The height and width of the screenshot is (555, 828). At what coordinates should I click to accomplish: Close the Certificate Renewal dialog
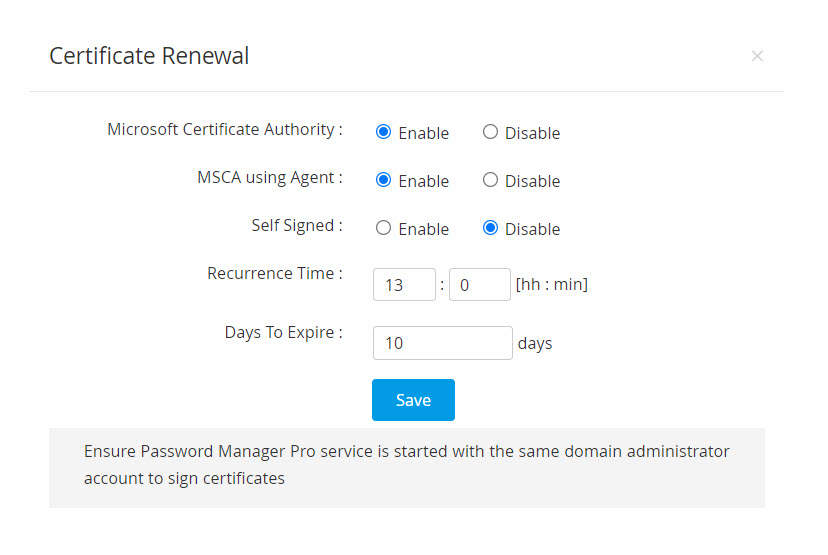tap(757, 56)
